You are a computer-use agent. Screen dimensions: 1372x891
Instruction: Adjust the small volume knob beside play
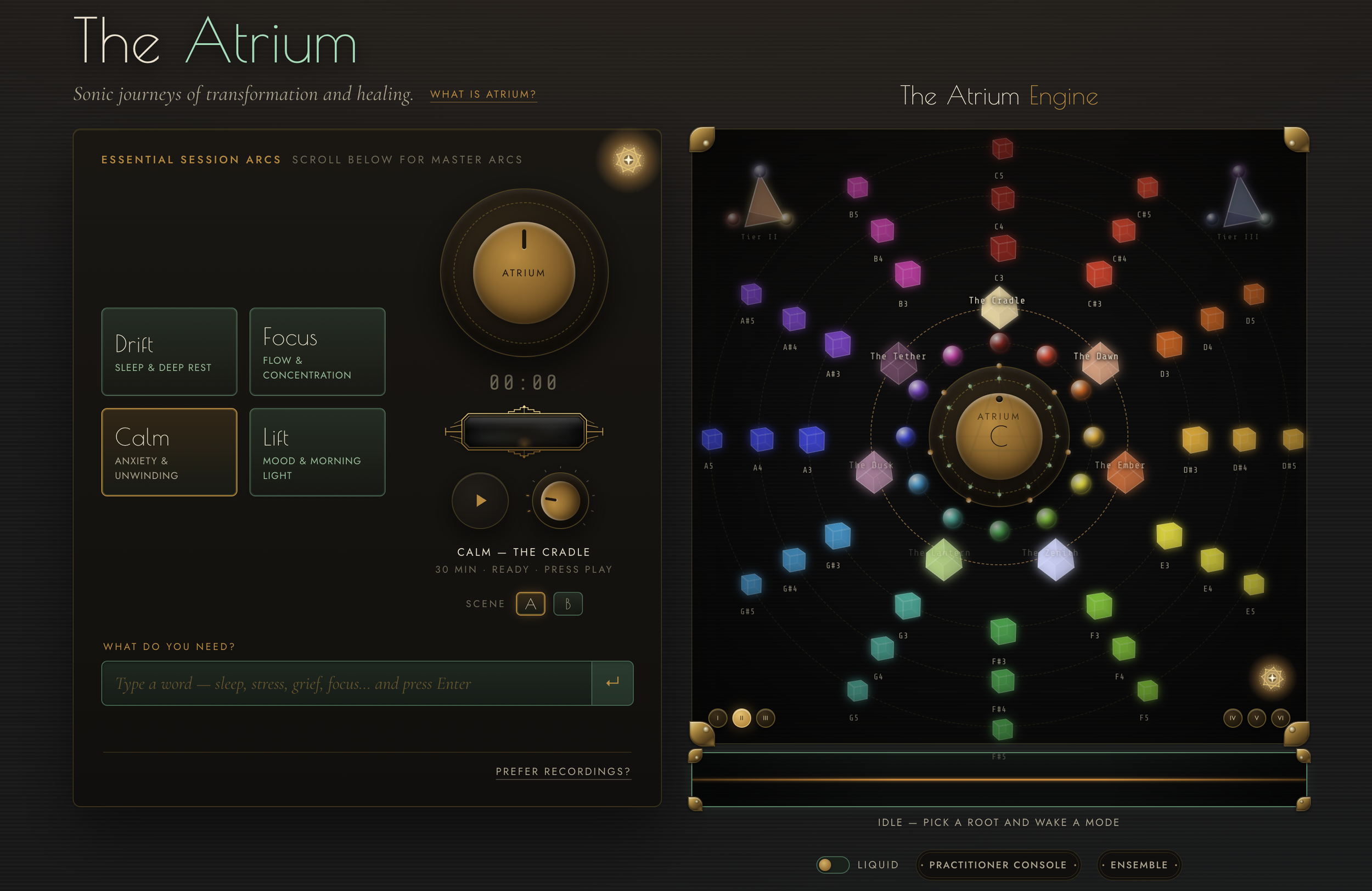click(560, 501)
